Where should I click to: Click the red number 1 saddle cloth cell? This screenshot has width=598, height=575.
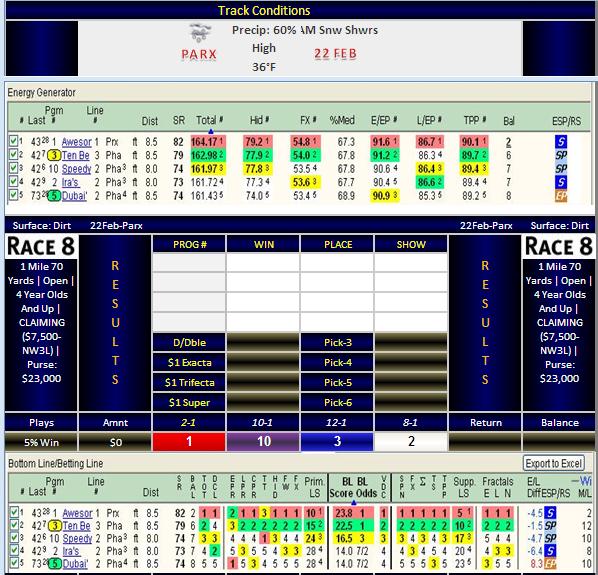pyautogui.click(x=189, y=442)
